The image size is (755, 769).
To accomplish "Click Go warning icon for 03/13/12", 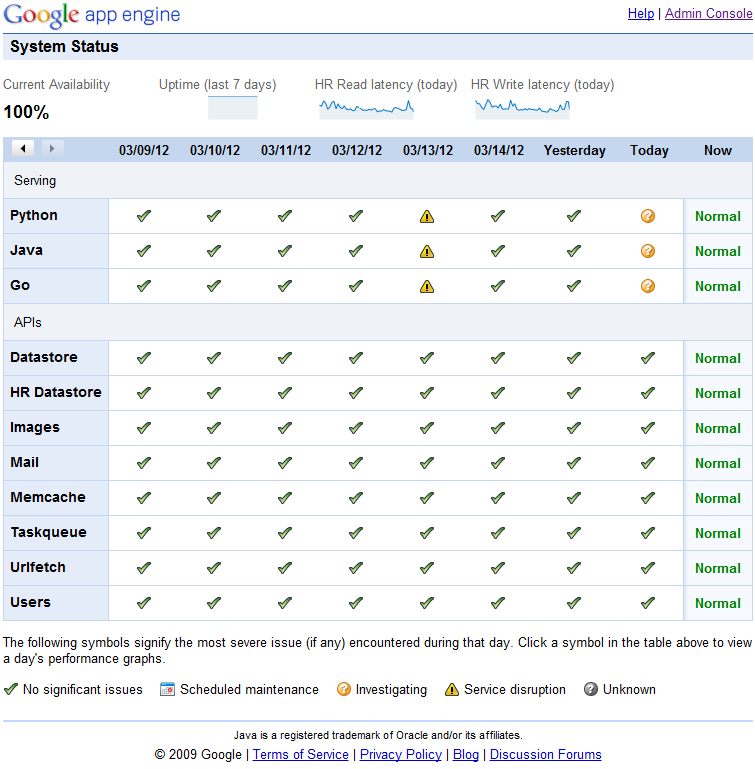I will click(x=427, y=286).
